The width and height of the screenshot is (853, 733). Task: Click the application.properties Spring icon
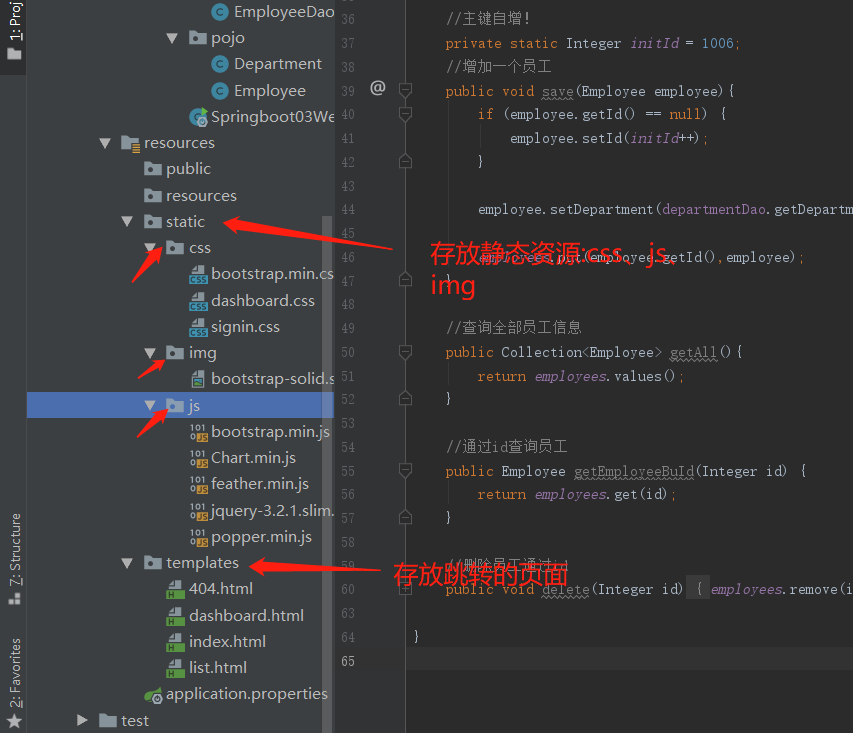click(x=153, y=695)
